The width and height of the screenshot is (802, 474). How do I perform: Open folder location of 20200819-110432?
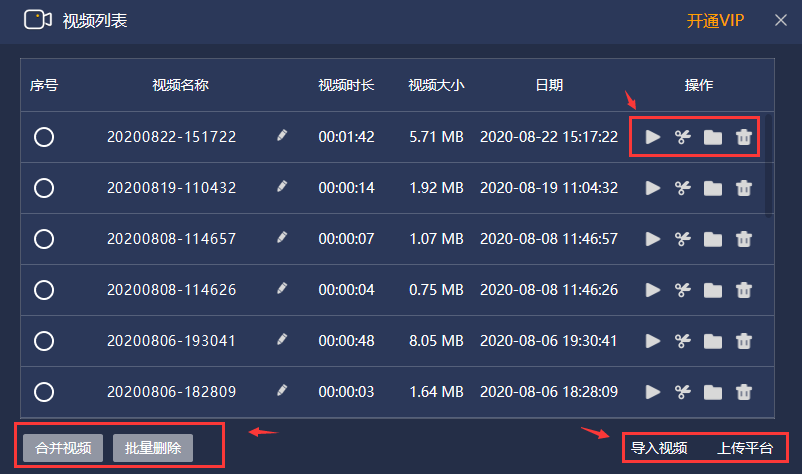712,188
